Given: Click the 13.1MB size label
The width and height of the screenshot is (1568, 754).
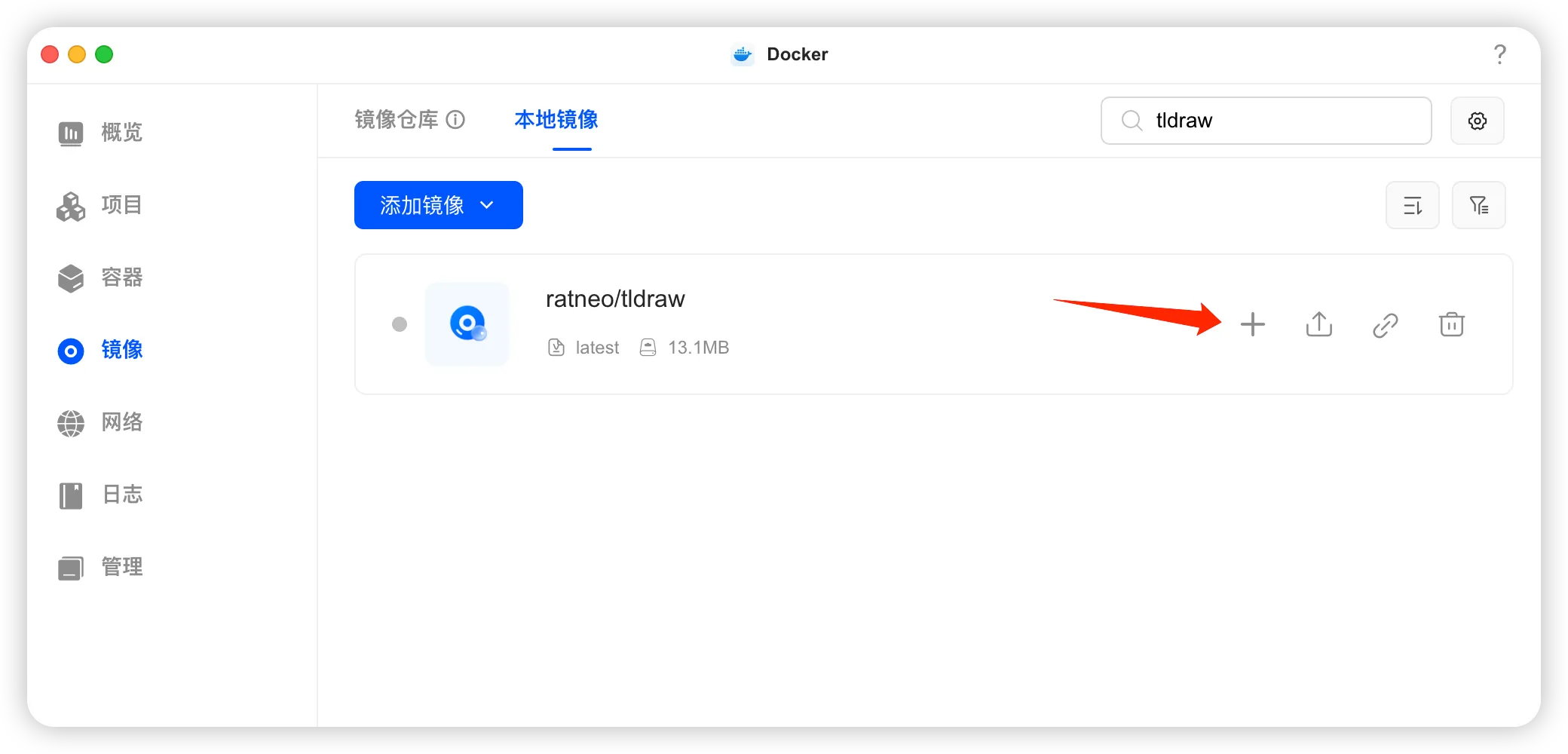Looking at the screenshot, I should coord(698,348).
